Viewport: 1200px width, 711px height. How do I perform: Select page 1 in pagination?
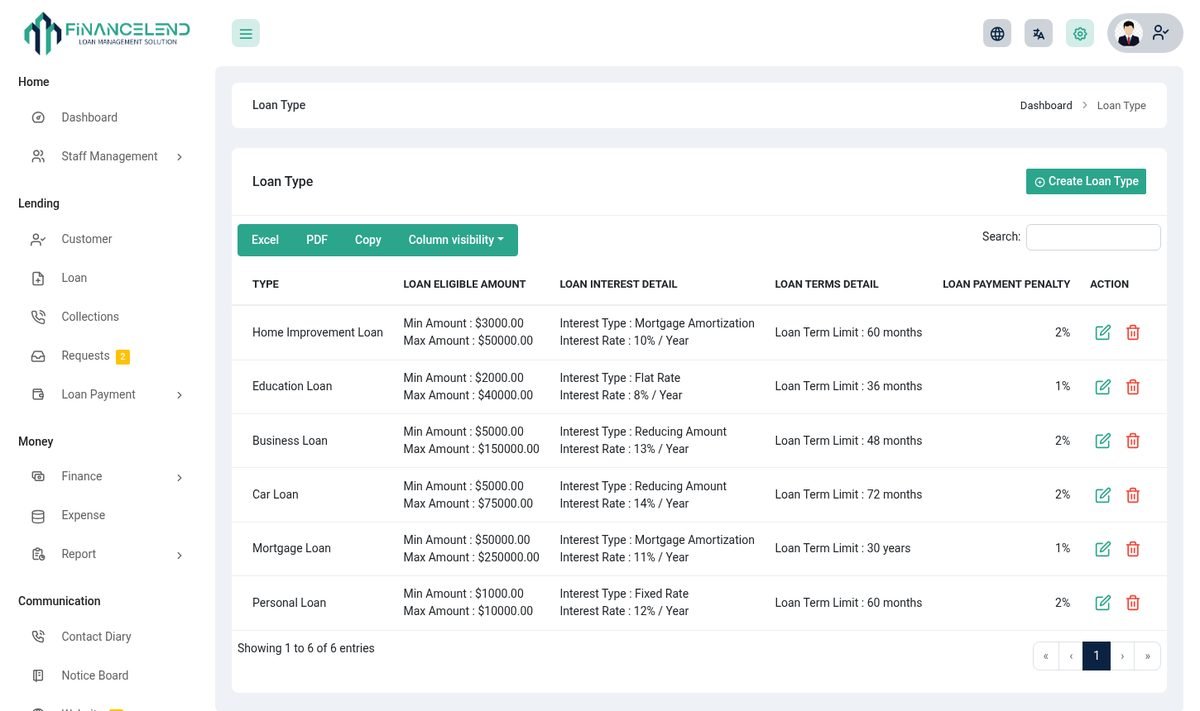click(1097, 656)
